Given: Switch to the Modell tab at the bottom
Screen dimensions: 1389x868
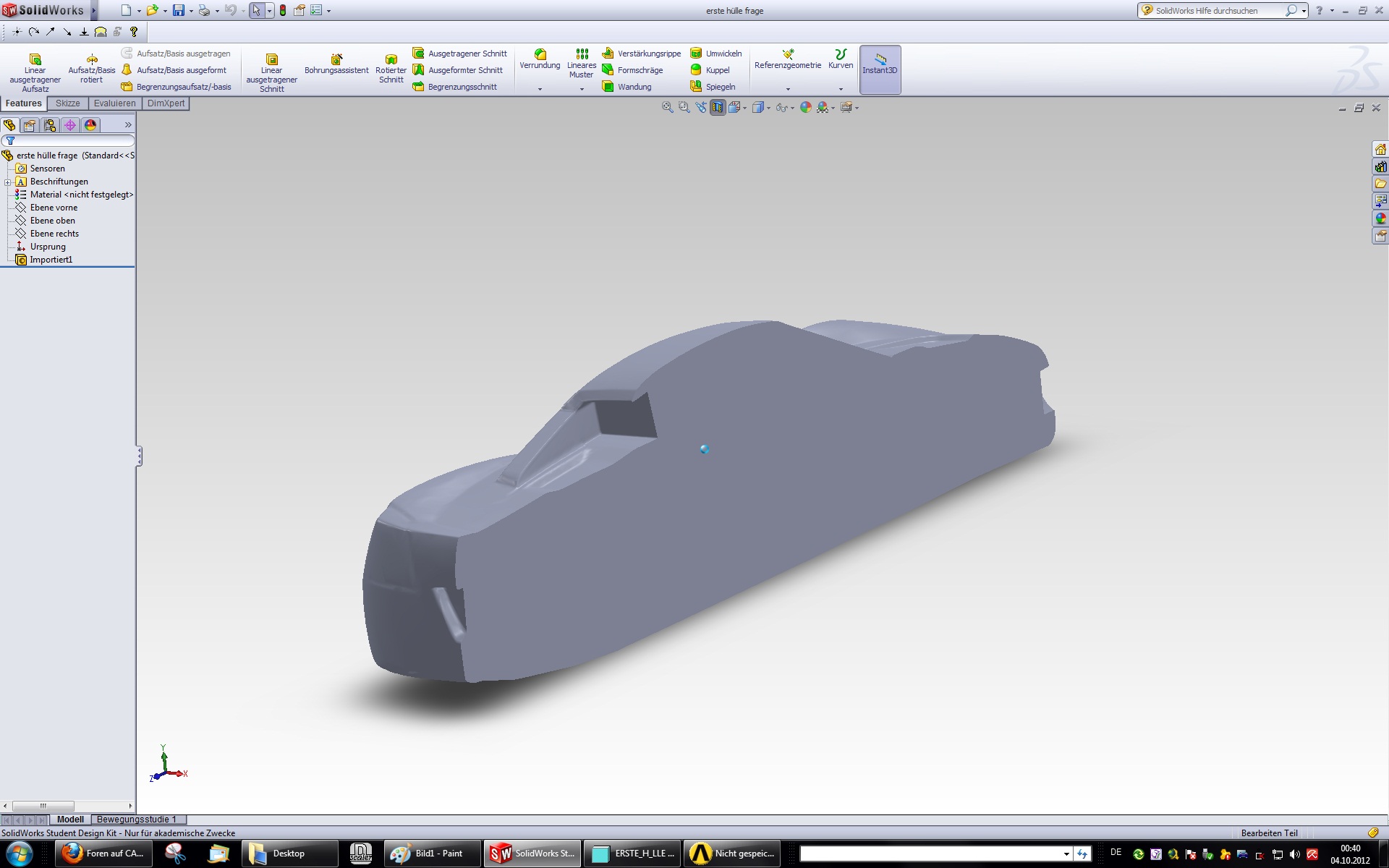Looking at the screenshot, I should (70, 820).
